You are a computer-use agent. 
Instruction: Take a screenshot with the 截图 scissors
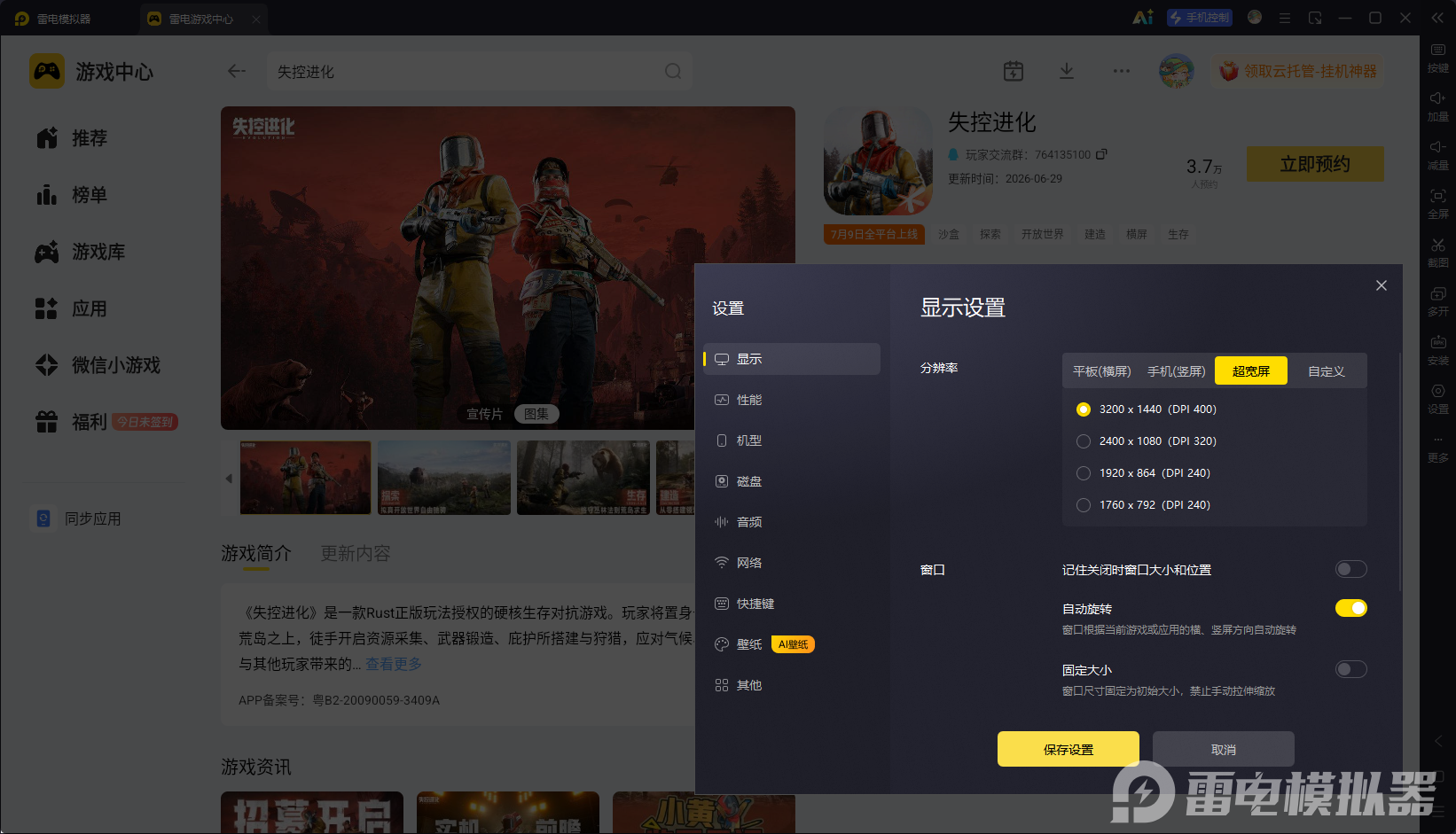click(1437, 253)
